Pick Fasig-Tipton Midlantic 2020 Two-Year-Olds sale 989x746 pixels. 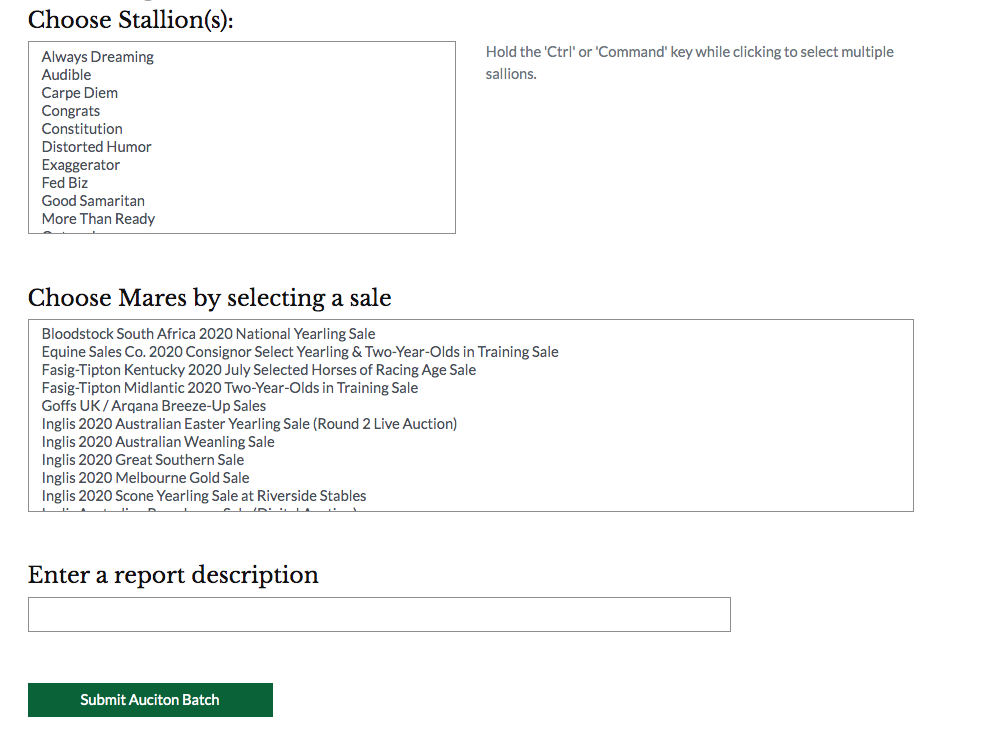click(x=230, y=388)
